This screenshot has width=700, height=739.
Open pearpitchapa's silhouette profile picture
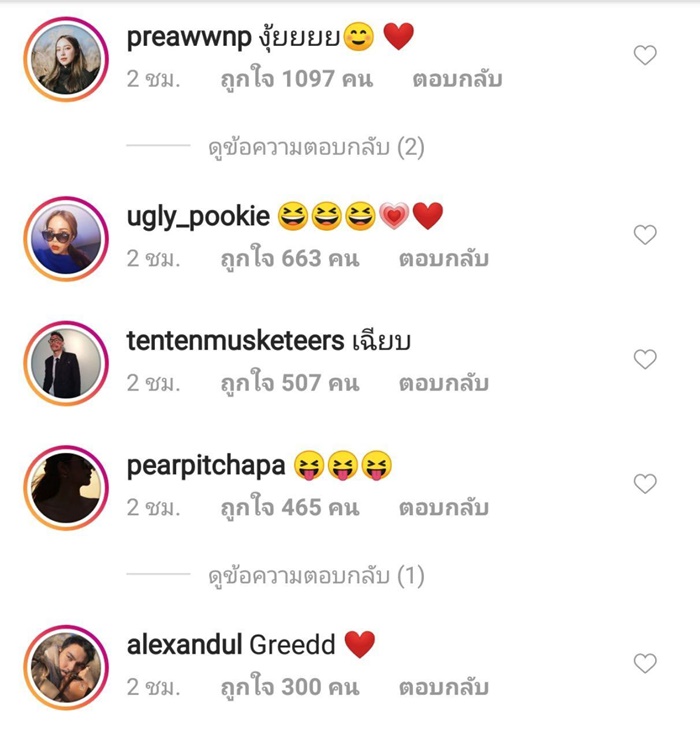pyautogui.click(x=66, y=488)
